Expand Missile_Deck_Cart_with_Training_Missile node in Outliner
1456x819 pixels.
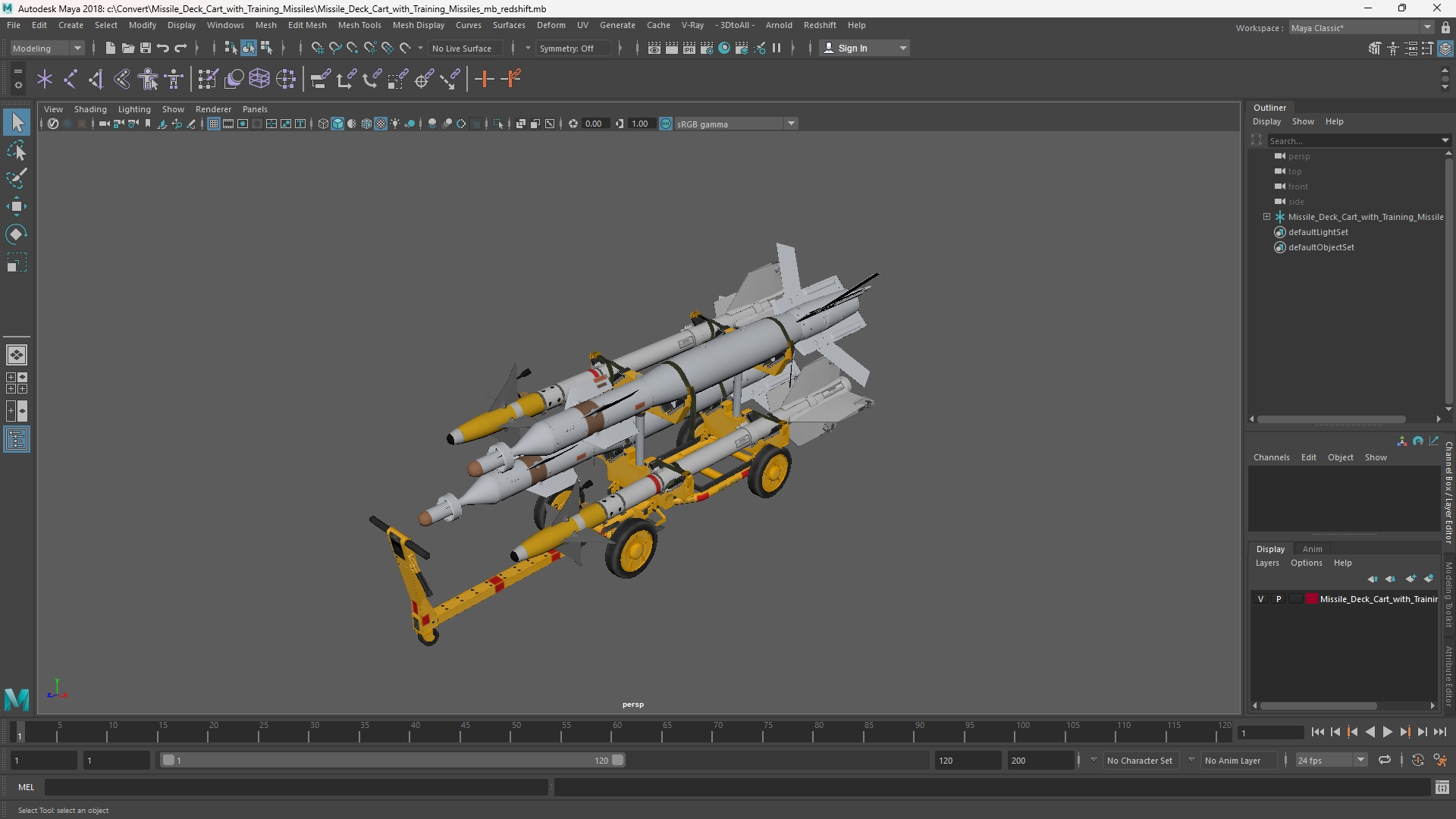click(1266, 217)
